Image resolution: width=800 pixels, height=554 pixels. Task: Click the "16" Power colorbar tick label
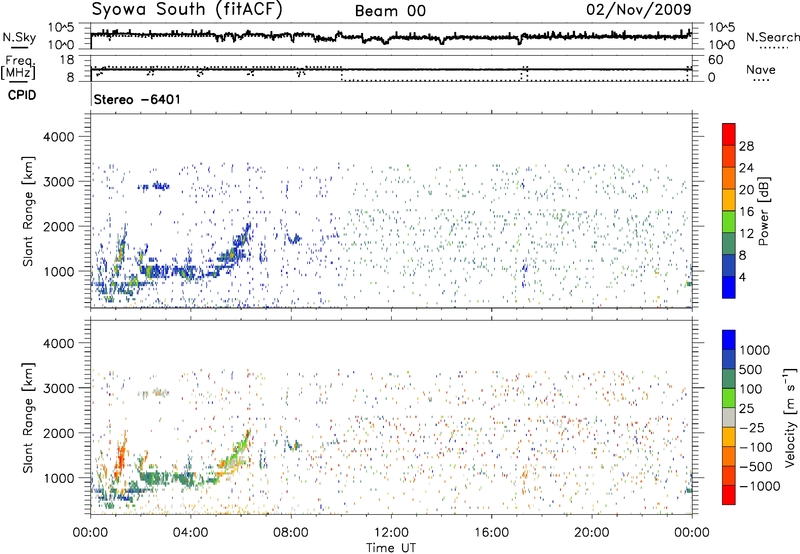(746, 212)
